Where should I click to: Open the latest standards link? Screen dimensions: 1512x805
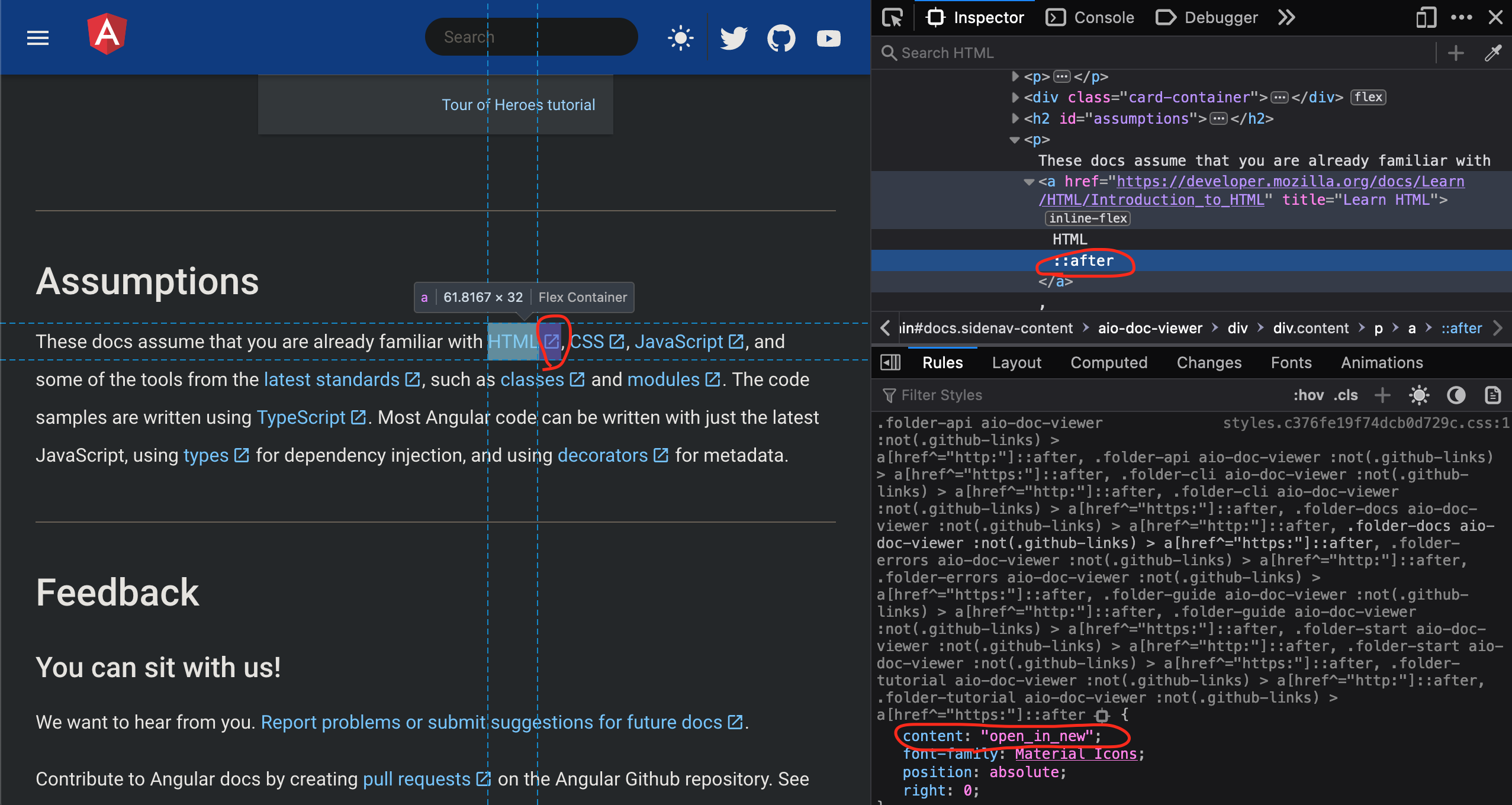(x=342, y=379)
